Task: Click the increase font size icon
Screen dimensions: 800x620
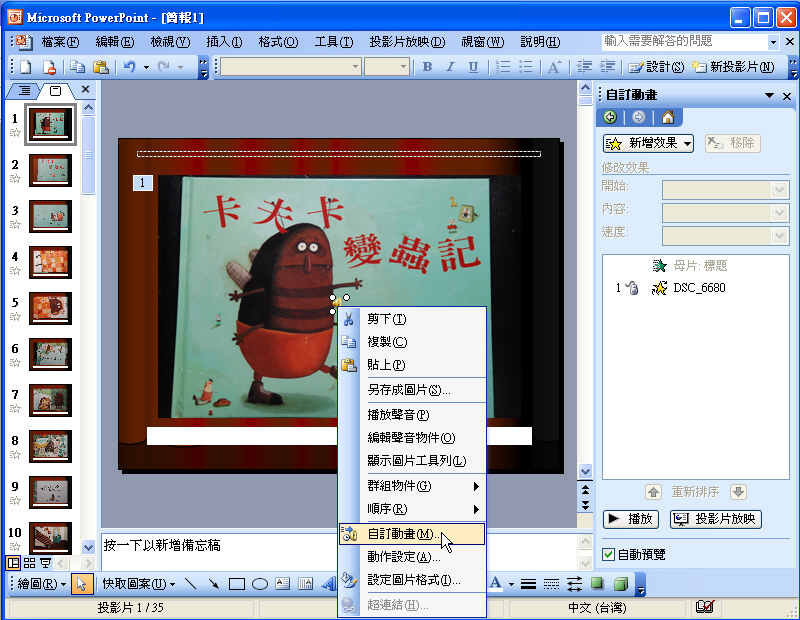Action: (x=554, y=67)
